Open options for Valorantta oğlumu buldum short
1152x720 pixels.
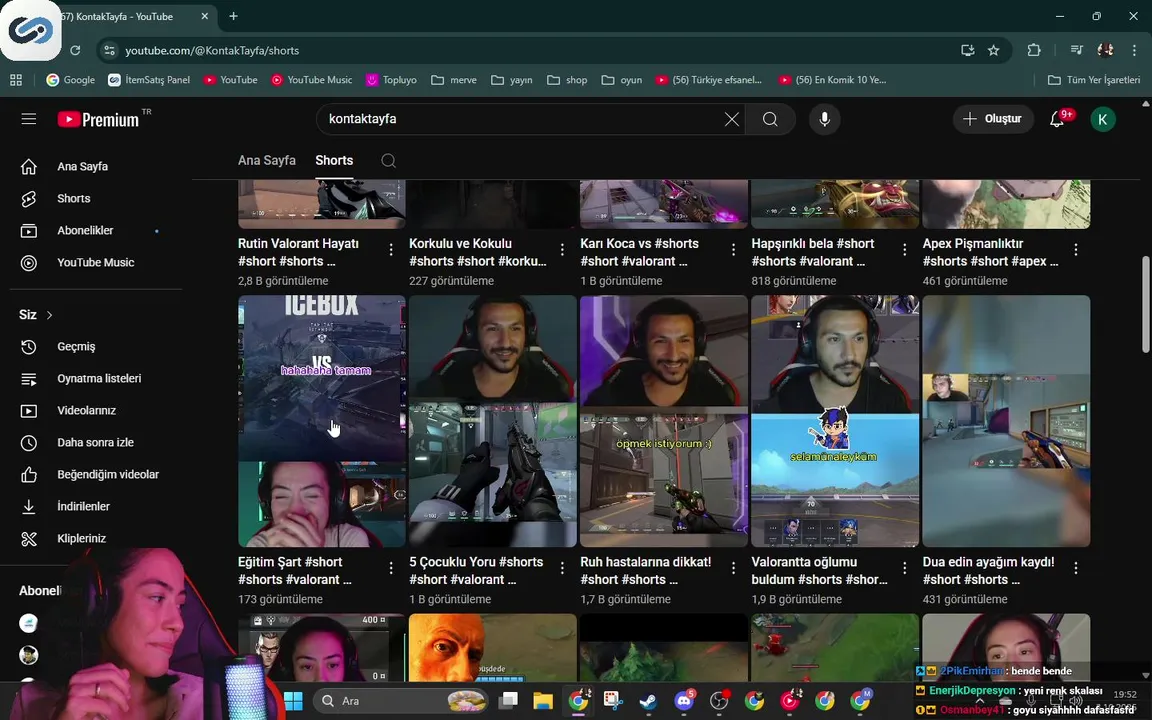904,568
